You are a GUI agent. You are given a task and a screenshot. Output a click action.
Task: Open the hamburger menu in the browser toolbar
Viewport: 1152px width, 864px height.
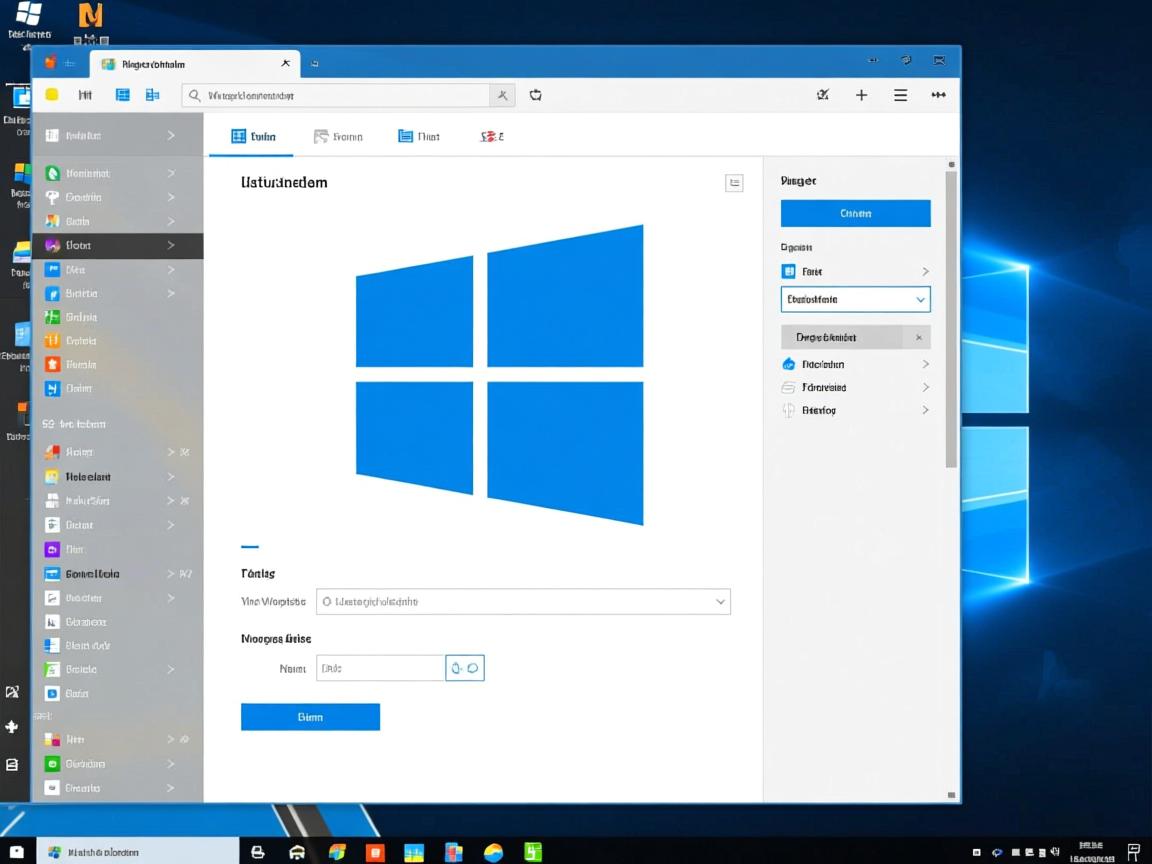click(900, 95)
